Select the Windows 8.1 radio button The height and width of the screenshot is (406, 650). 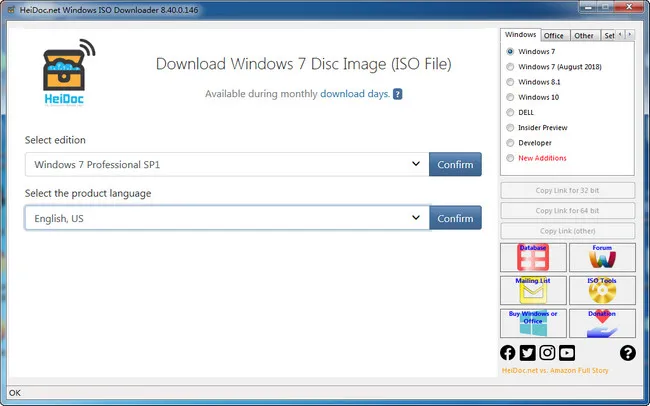(x=510, y=82)
